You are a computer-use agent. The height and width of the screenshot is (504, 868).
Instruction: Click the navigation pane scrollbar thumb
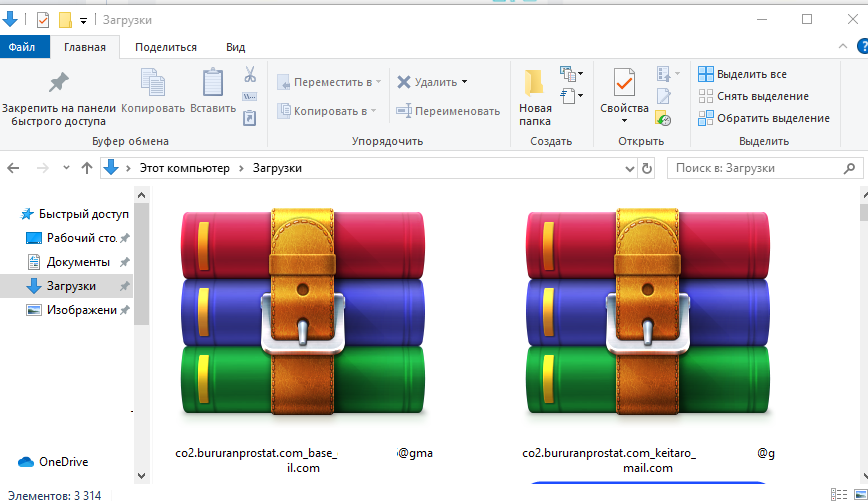coord(142,264)
